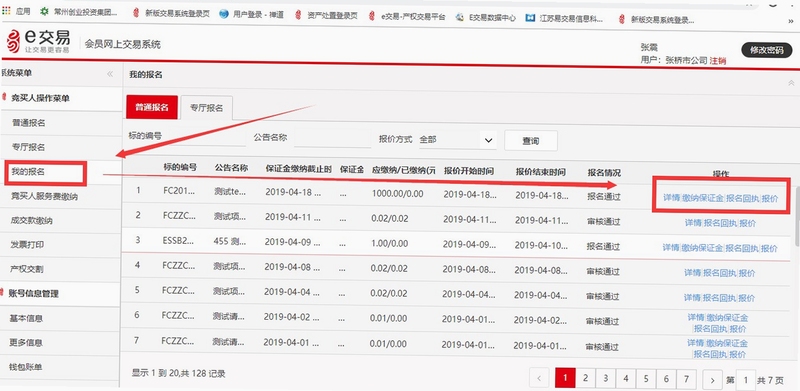Viewport: 800px width, 391px height.
Task: Open the 新版交易系统登录页 bookmark
Action: (x=171, y=13)
